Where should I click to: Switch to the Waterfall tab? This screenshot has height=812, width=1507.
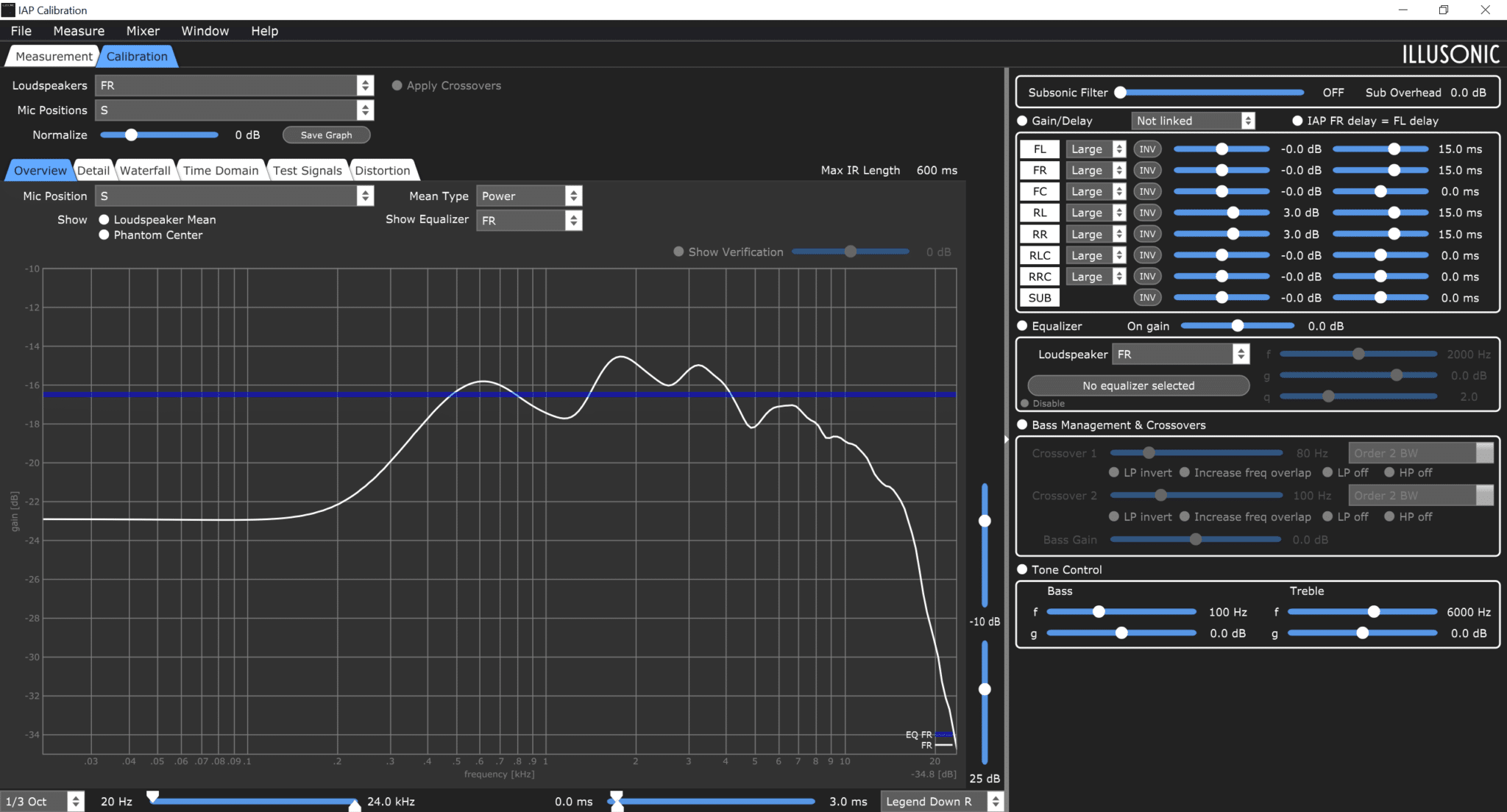(145, 171)
